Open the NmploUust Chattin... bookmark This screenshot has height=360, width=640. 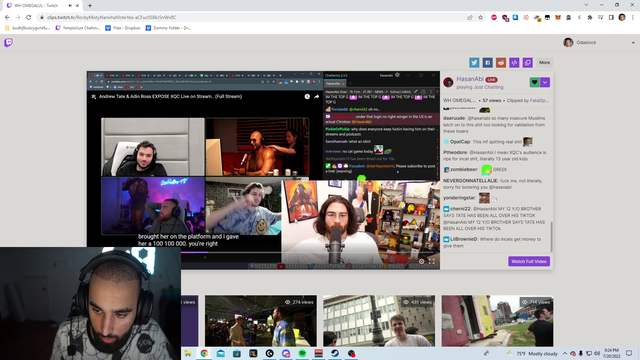(x=78, y=28)
